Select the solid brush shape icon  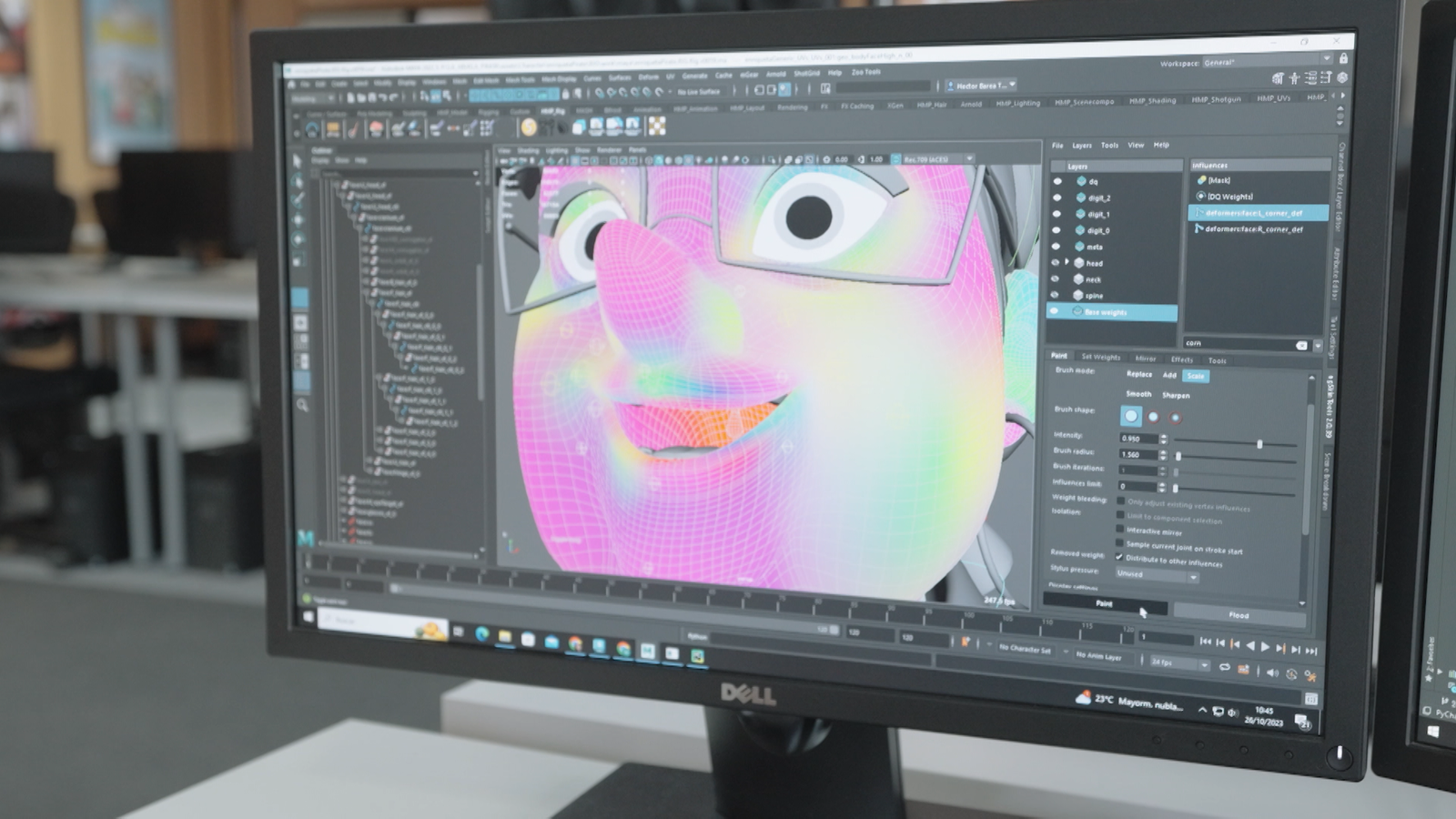point(1130,416)
